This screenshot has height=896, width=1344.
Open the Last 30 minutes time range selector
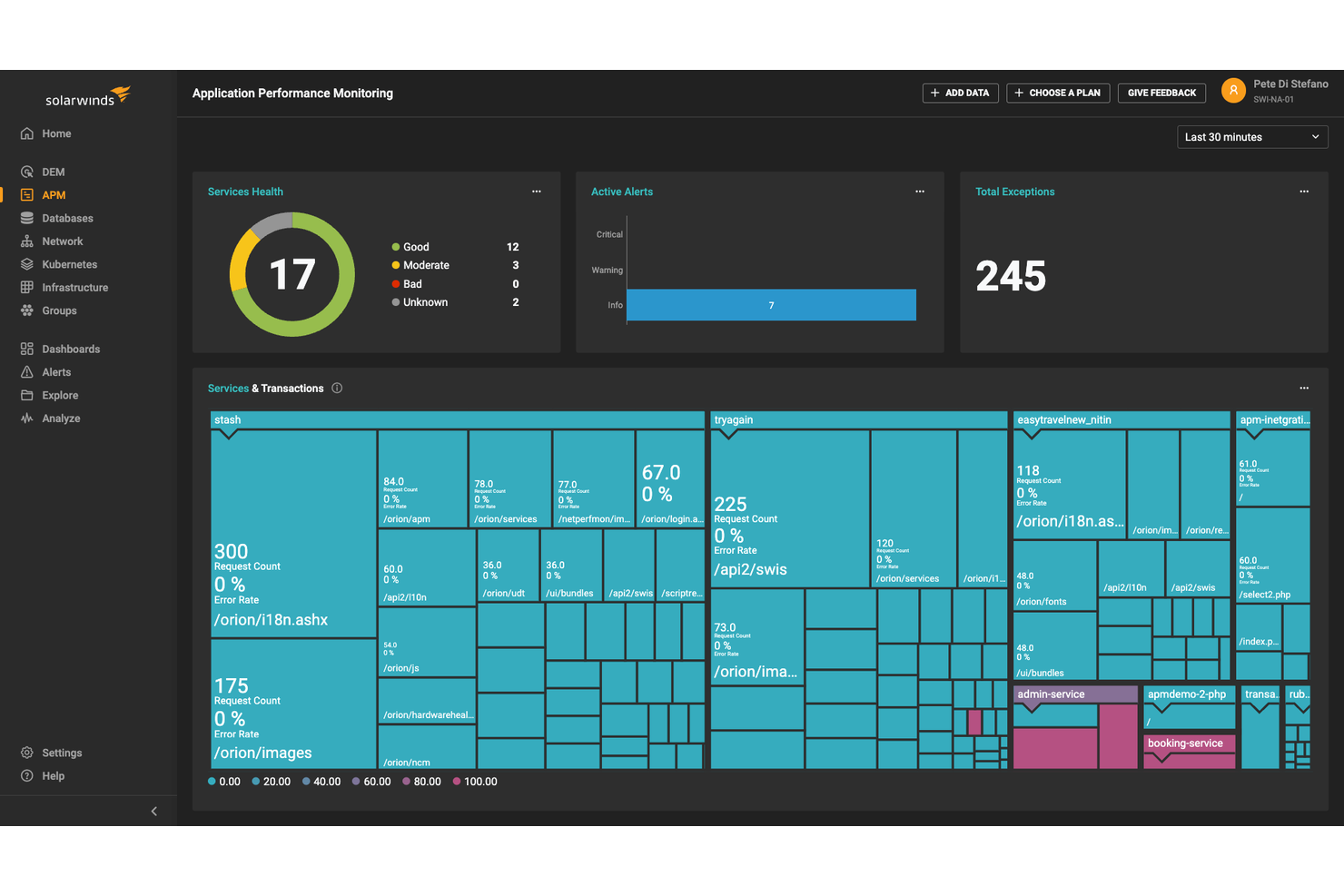click(x=1252, y=137)
